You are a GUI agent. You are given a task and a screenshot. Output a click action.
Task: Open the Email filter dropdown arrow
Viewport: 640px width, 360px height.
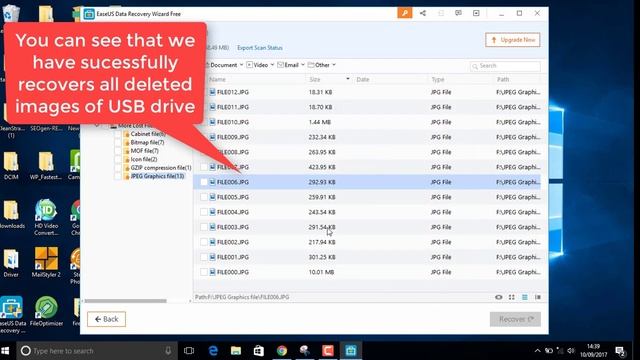click(x=303, y=65)
